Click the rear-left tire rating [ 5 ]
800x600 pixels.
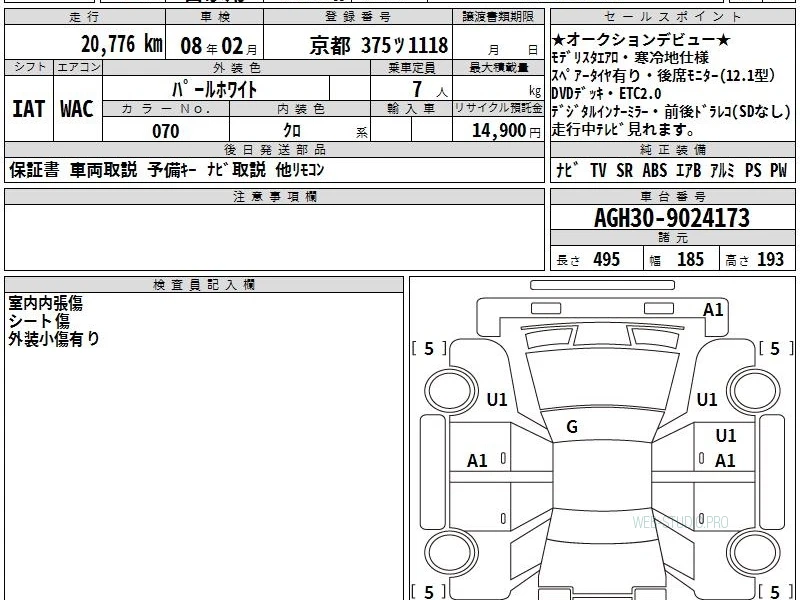tap(429, 592)
